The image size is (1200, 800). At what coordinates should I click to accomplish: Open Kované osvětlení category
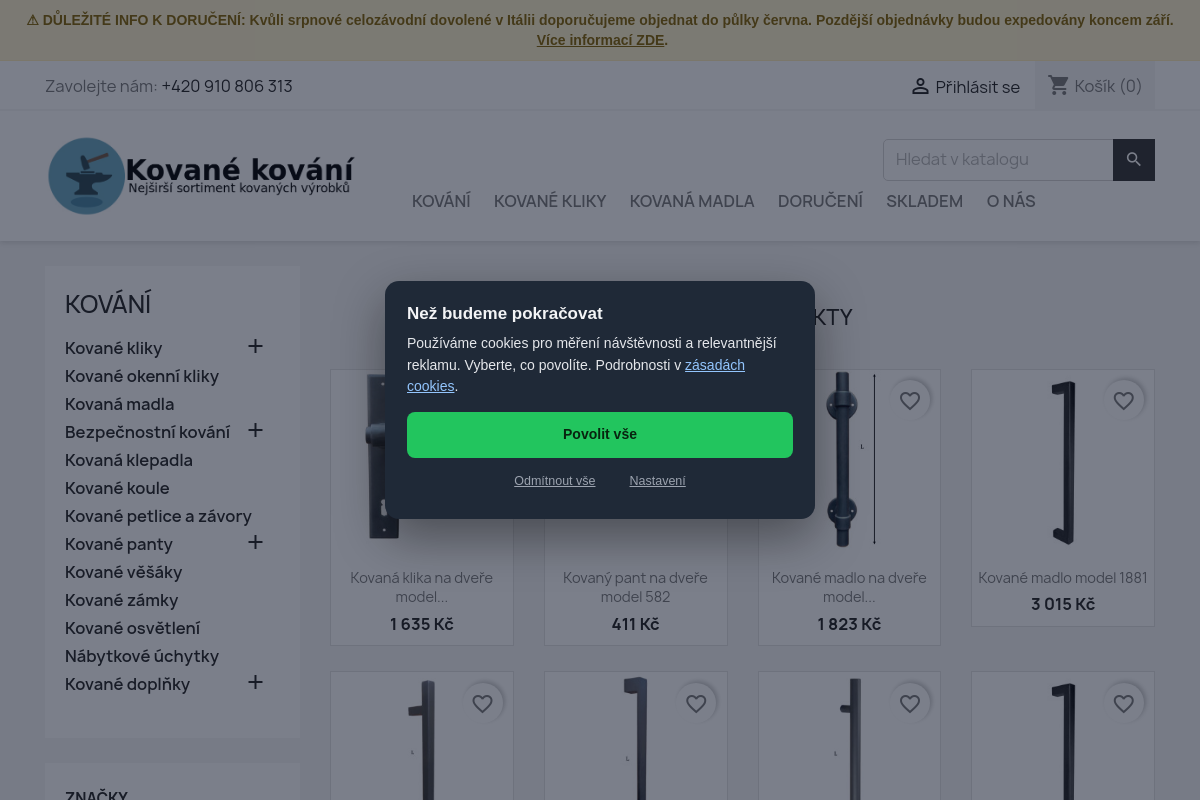tap(133, 628)
